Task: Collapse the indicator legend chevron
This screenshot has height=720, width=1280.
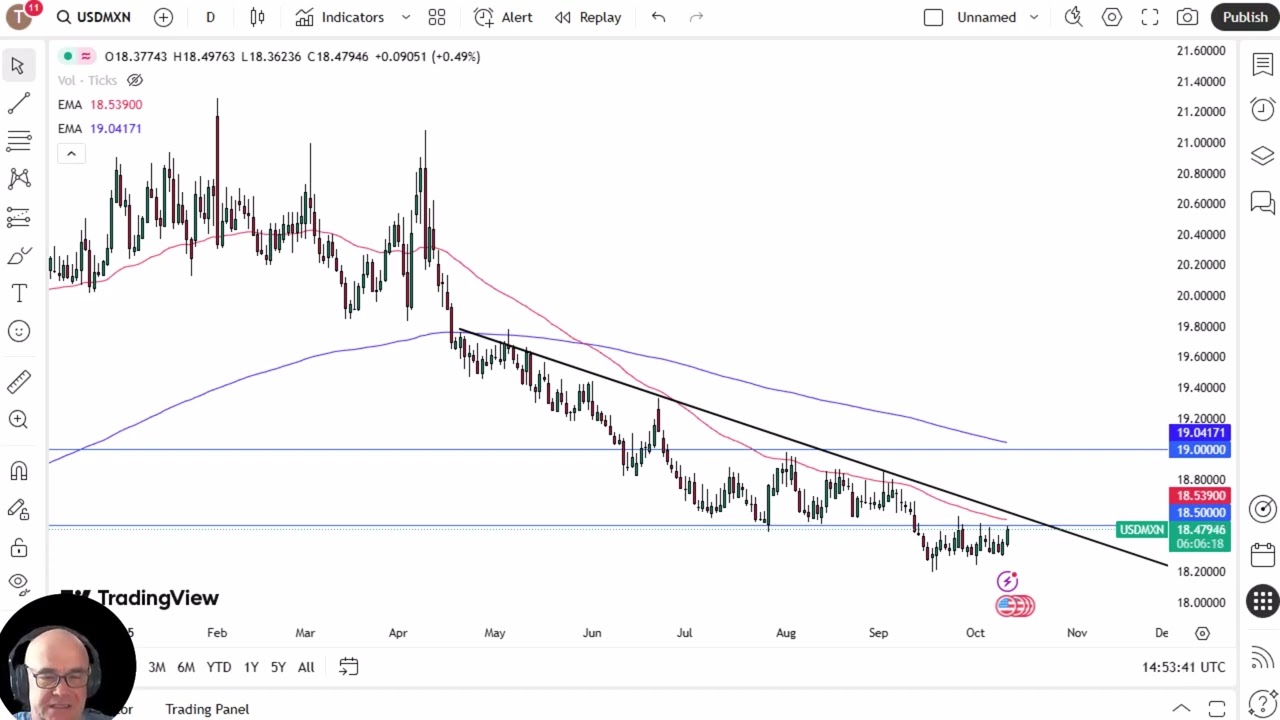Action: 71,153
